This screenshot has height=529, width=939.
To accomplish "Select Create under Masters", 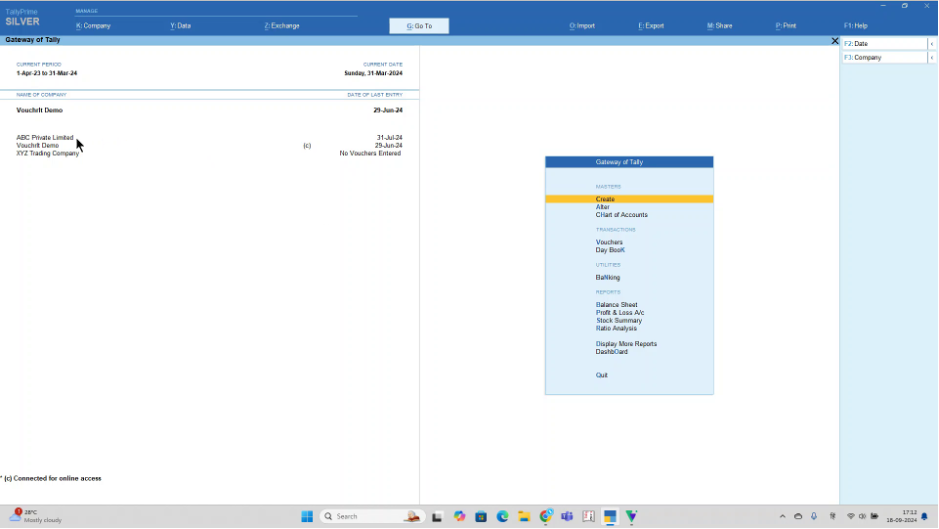I will click(x=629, y=199).
